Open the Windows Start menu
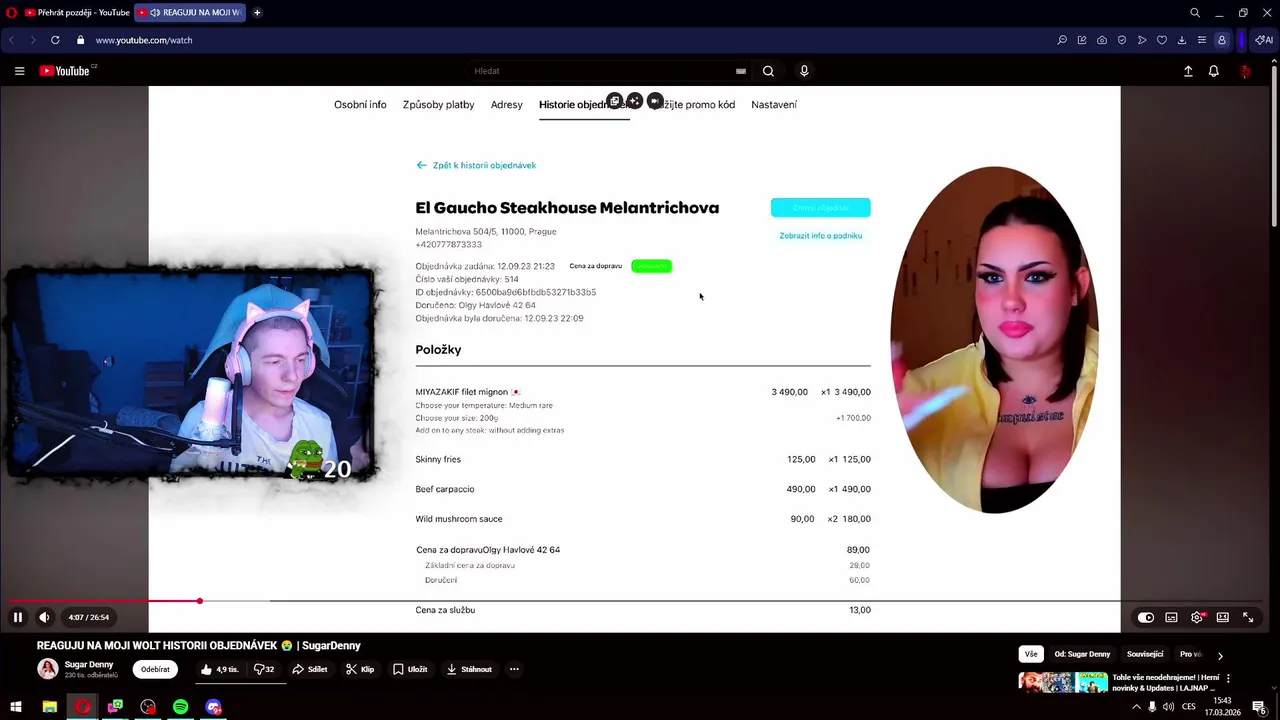 click(x=16, y=707)
